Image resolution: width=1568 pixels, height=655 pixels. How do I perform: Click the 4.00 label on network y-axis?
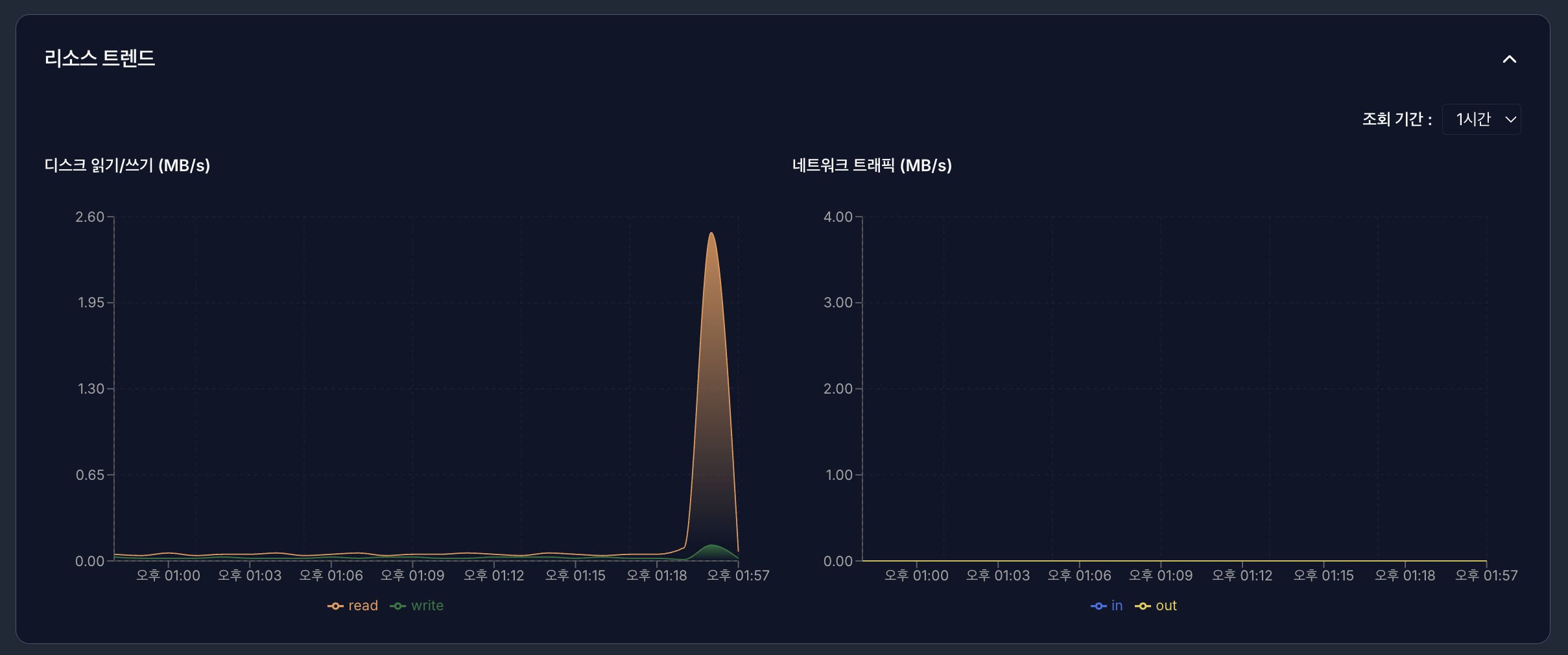pyautogui.click(x=838, y=217)
